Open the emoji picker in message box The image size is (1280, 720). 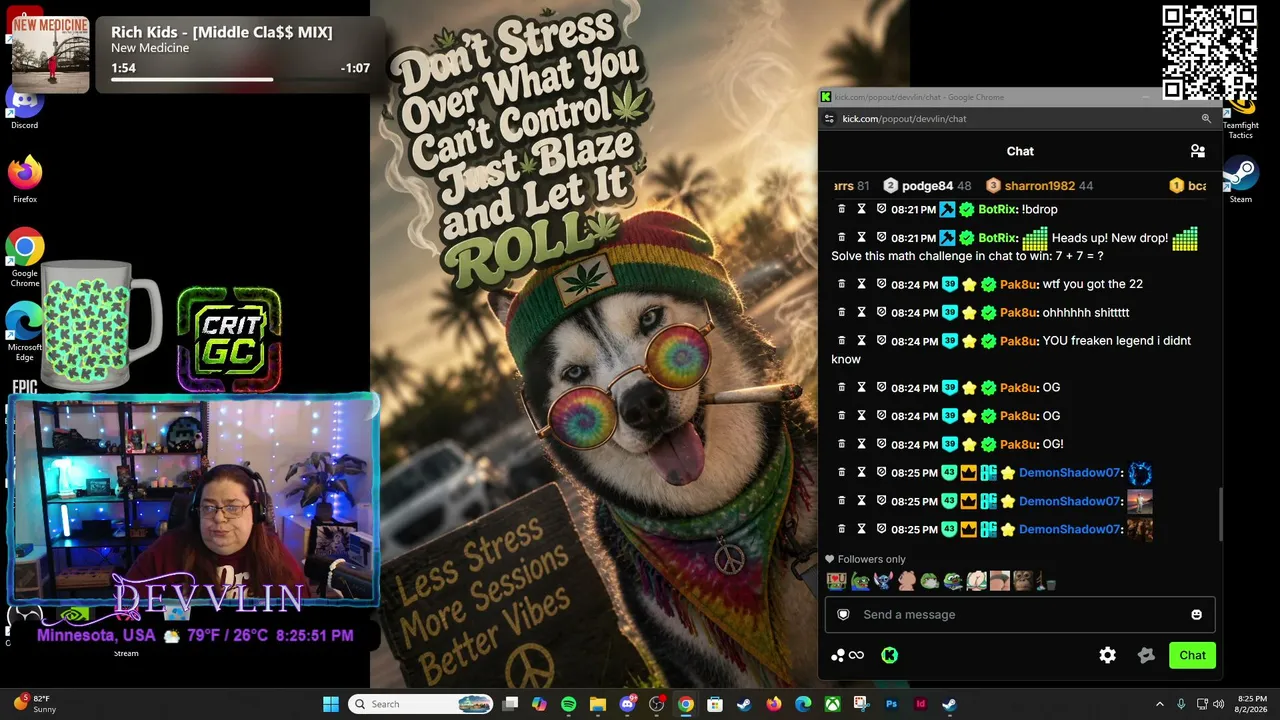(x=1196, y=614)
